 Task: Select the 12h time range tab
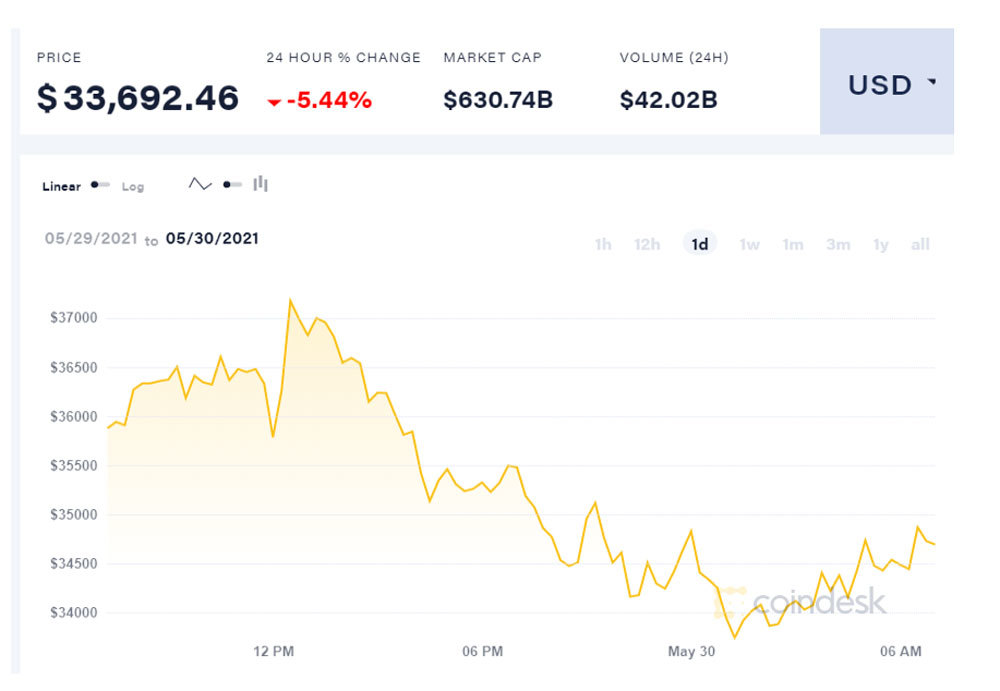[x=647, y=244]
